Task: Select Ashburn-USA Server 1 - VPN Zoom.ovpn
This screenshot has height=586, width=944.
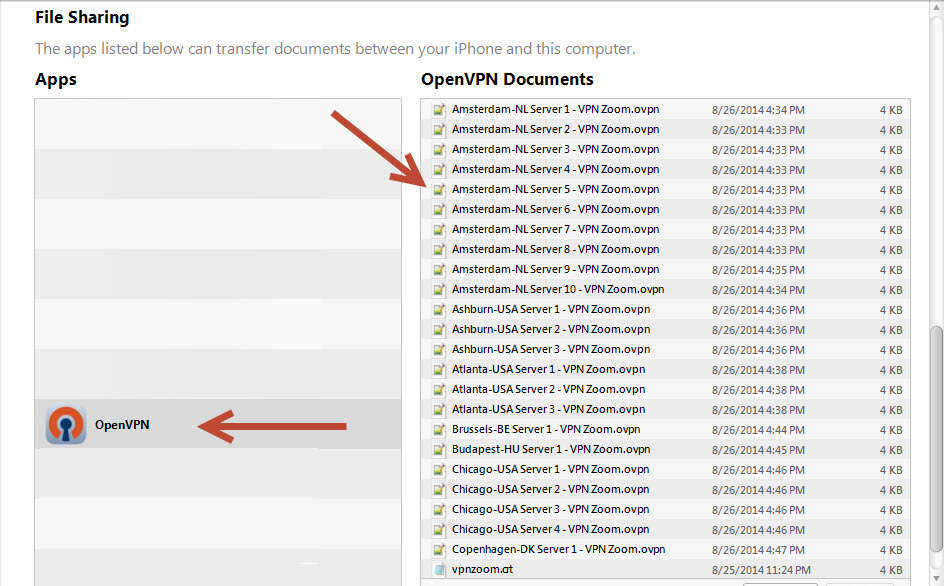Action: 551,309
